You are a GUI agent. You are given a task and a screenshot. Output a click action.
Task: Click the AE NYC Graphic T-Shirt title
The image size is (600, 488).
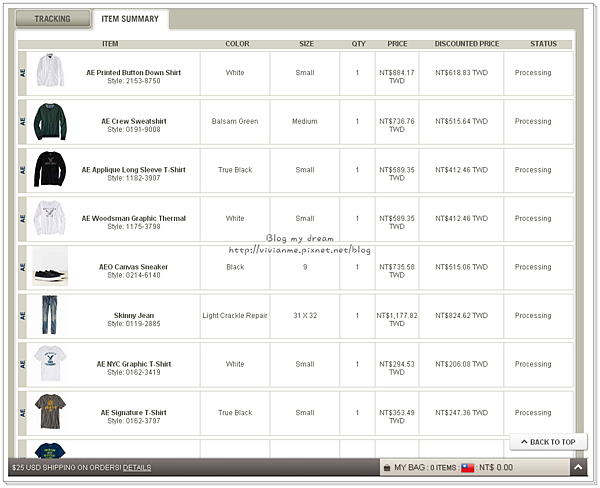coord(134,364)
